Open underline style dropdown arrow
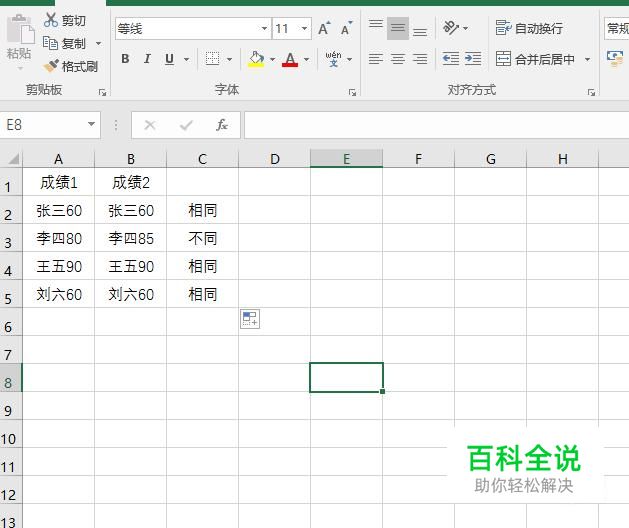The width and height of the screenshot is (629, 528). 187,59
